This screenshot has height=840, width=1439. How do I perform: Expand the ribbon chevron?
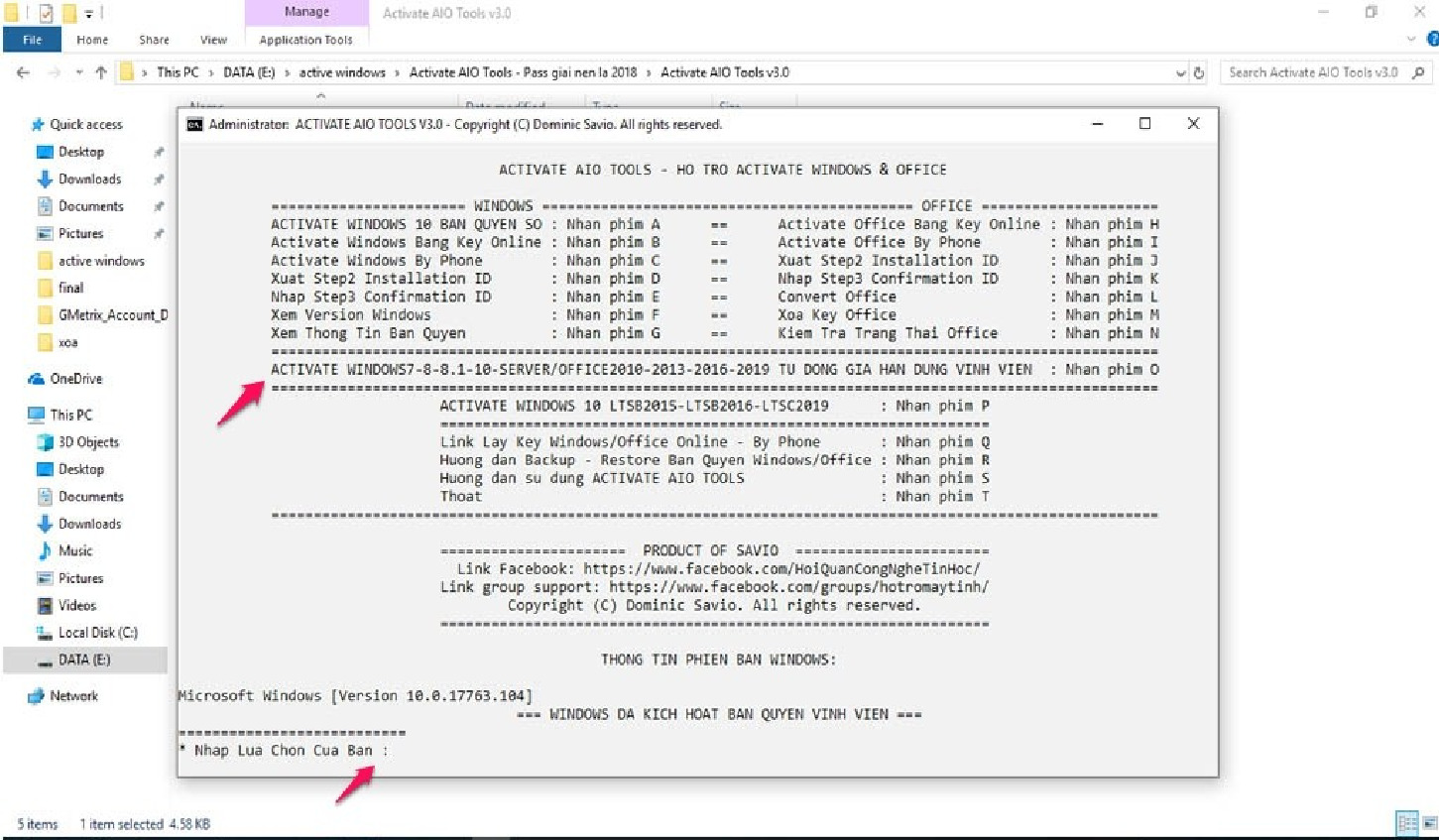coord(1411,40)
